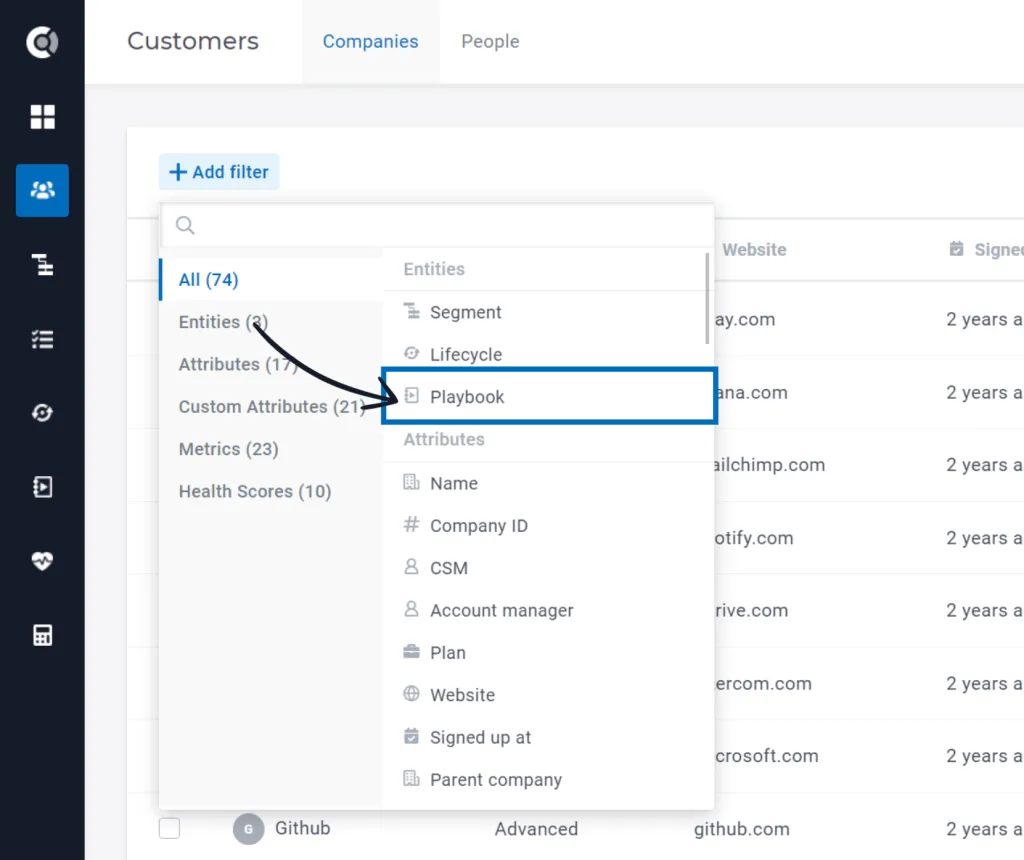Switch to the People tab
1024x860 pixels.
click(490, 41)
